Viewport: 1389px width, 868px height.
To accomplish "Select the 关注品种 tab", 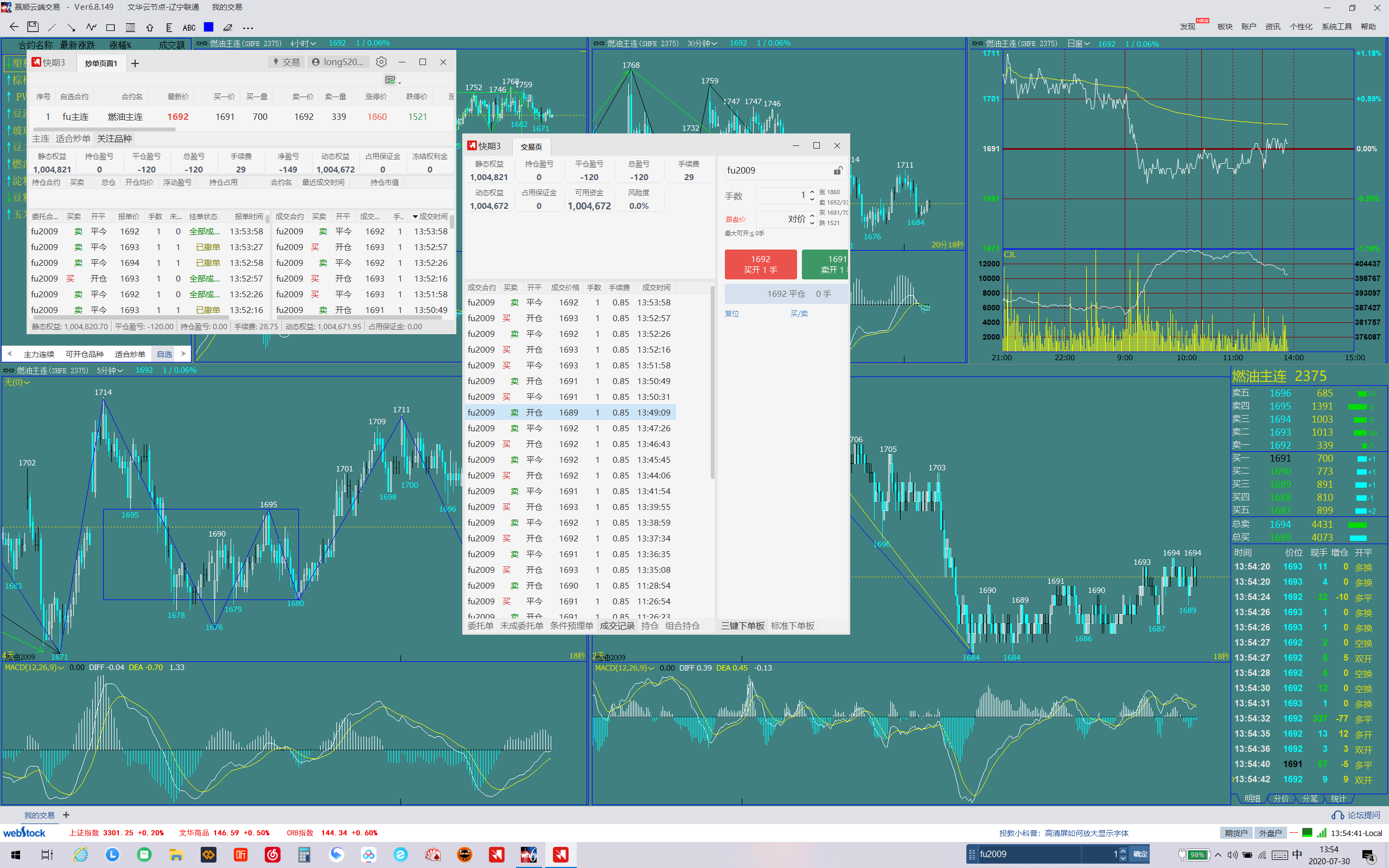I will point(114,138).
